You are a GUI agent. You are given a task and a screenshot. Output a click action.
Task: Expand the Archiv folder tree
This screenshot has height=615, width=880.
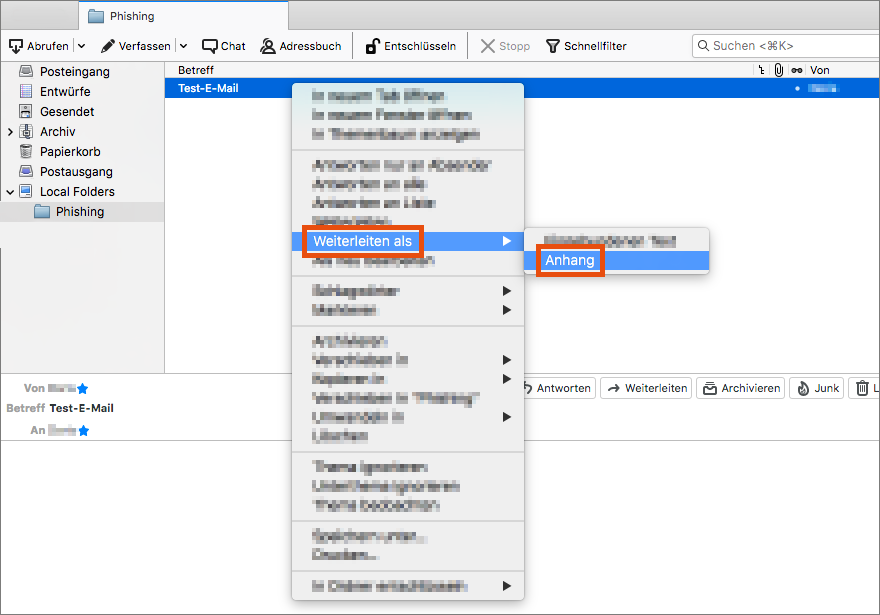click(x=10, y=132)
